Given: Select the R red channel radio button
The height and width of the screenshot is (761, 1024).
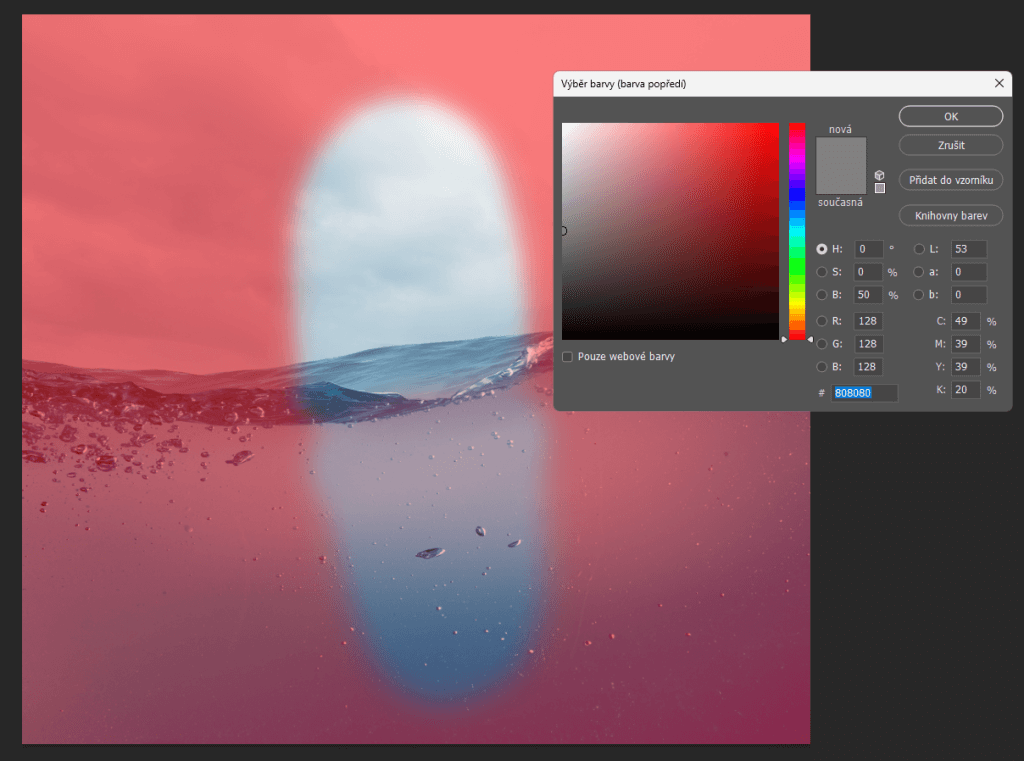Looking at the screenshot, I should pos(822,321).
